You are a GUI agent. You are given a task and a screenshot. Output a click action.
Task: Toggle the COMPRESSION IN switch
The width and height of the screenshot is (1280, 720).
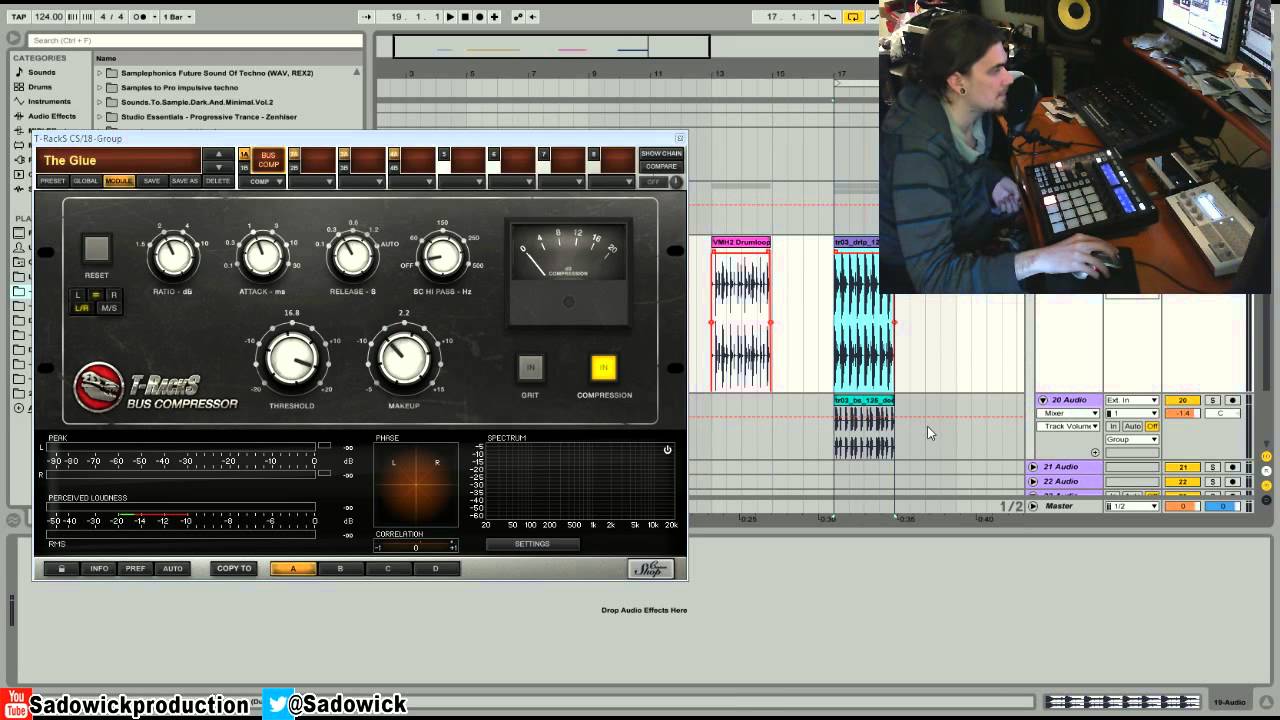[x=603, y=368]
